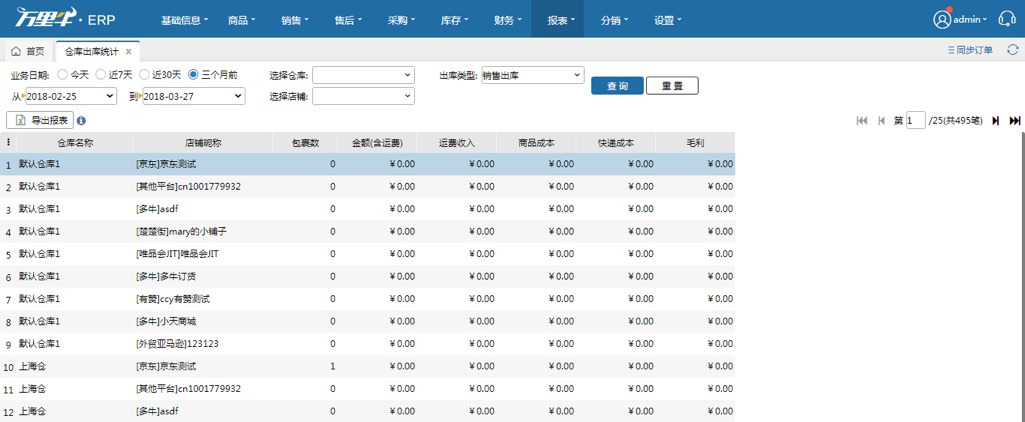This screenshot has width=1025, height=422.
Task: Select 今天 radio button
Action: [x=62, y=75]
